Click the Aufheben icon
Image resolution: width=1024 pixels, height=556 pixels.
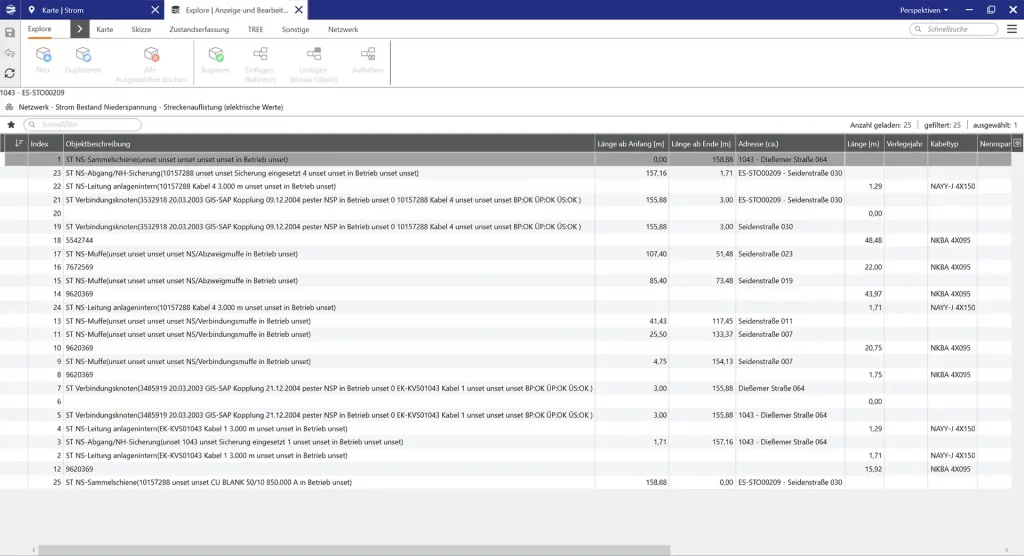(x=368, y=55)
